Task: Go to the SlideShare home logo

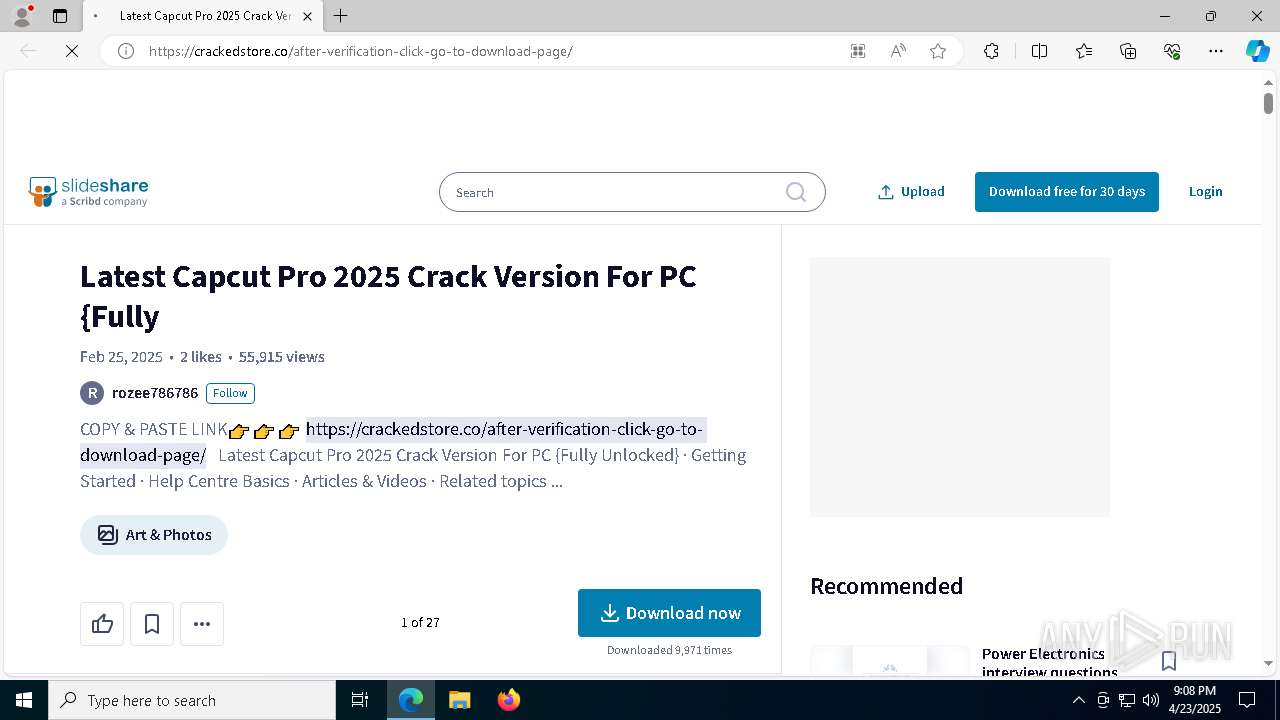Action: pos(89,192)
